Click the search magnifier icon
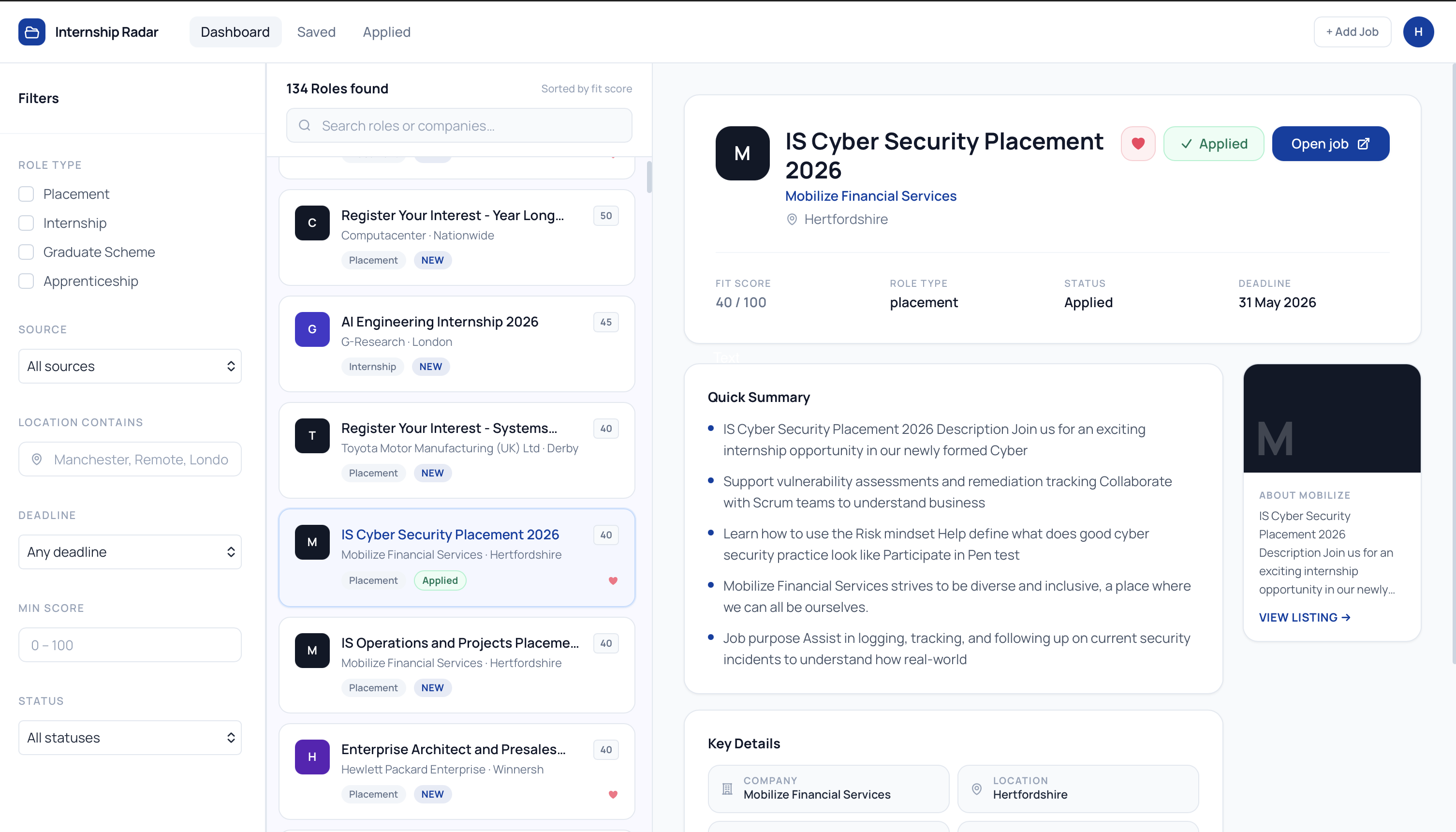The image size is (1456, 832). click(305, 126)
